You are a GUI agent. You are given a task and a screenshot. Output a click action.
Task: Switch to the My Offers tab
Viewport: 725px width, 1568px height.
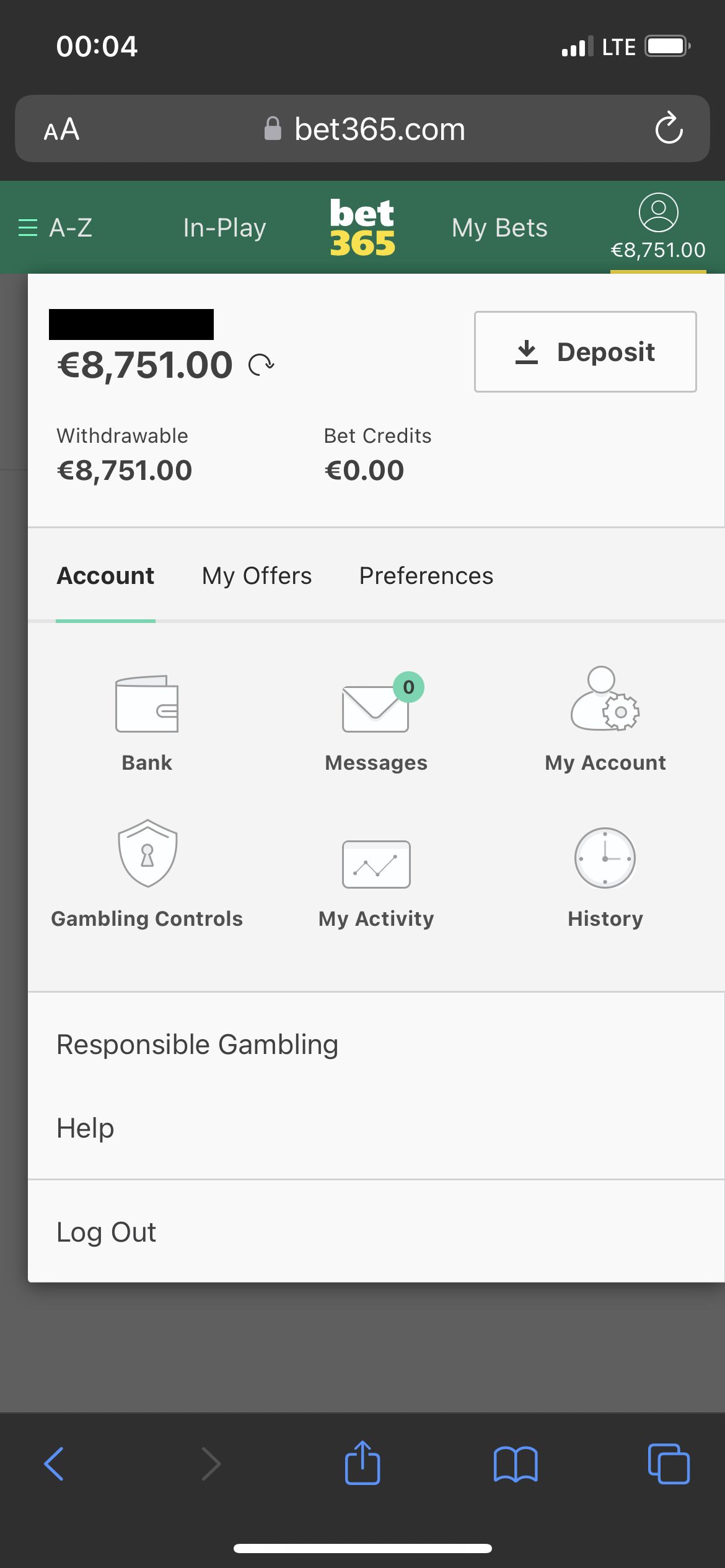pos(257,576)
